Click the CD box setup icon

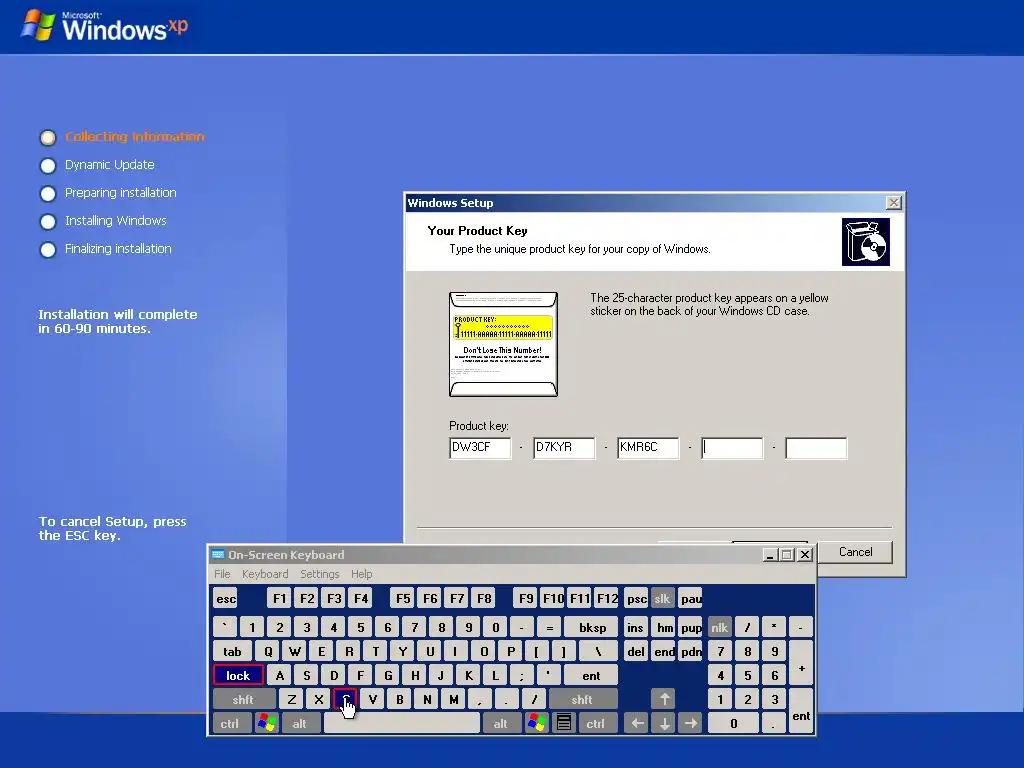point(865,242)
